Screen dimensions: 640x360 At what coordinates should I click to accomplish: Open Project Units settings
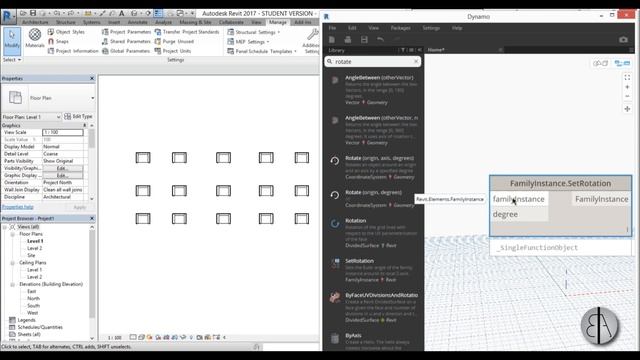[x=173, y=51]
